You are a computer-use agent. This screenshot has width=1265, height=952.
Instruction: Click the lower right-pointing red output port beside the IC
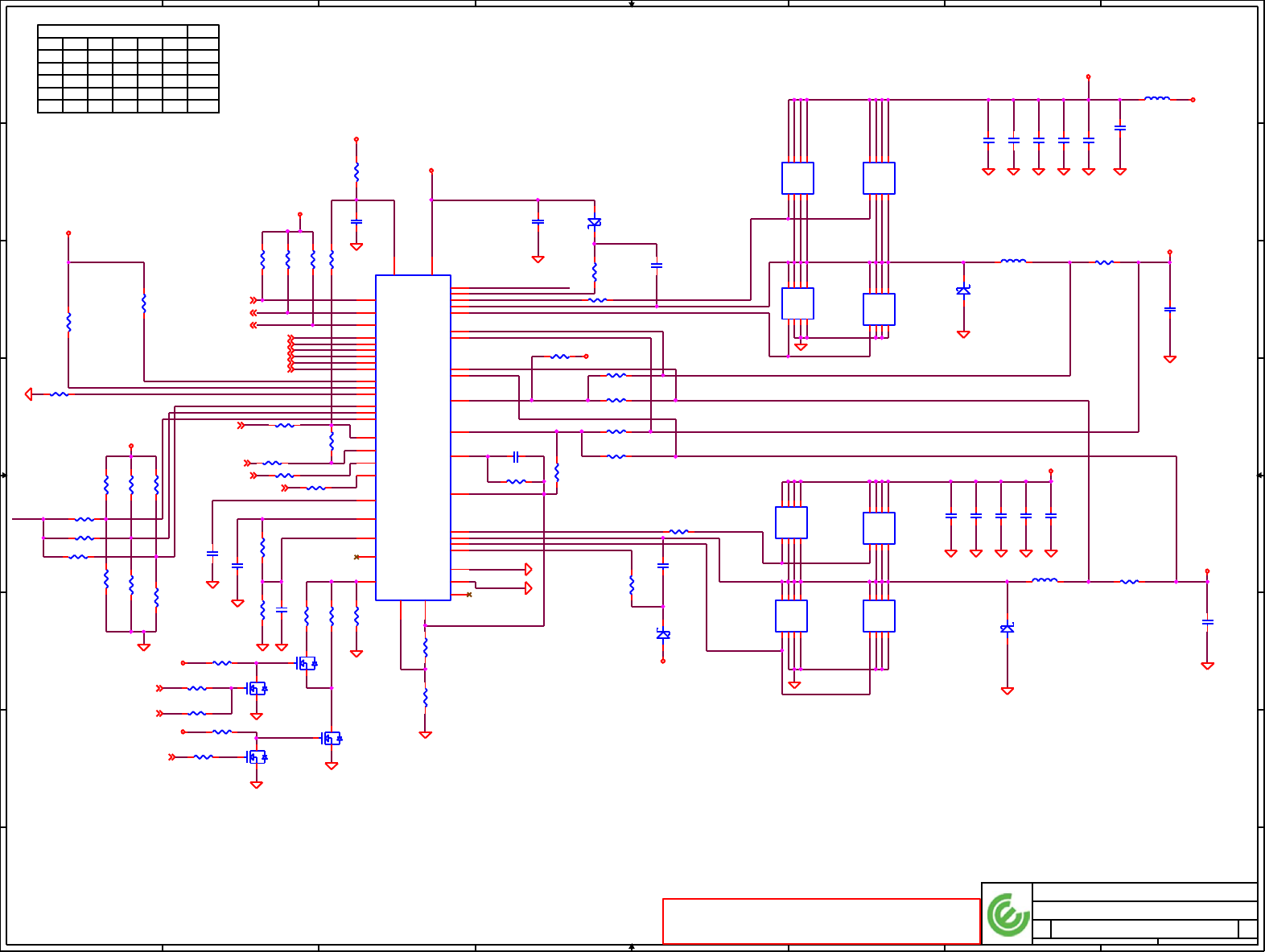528,588
